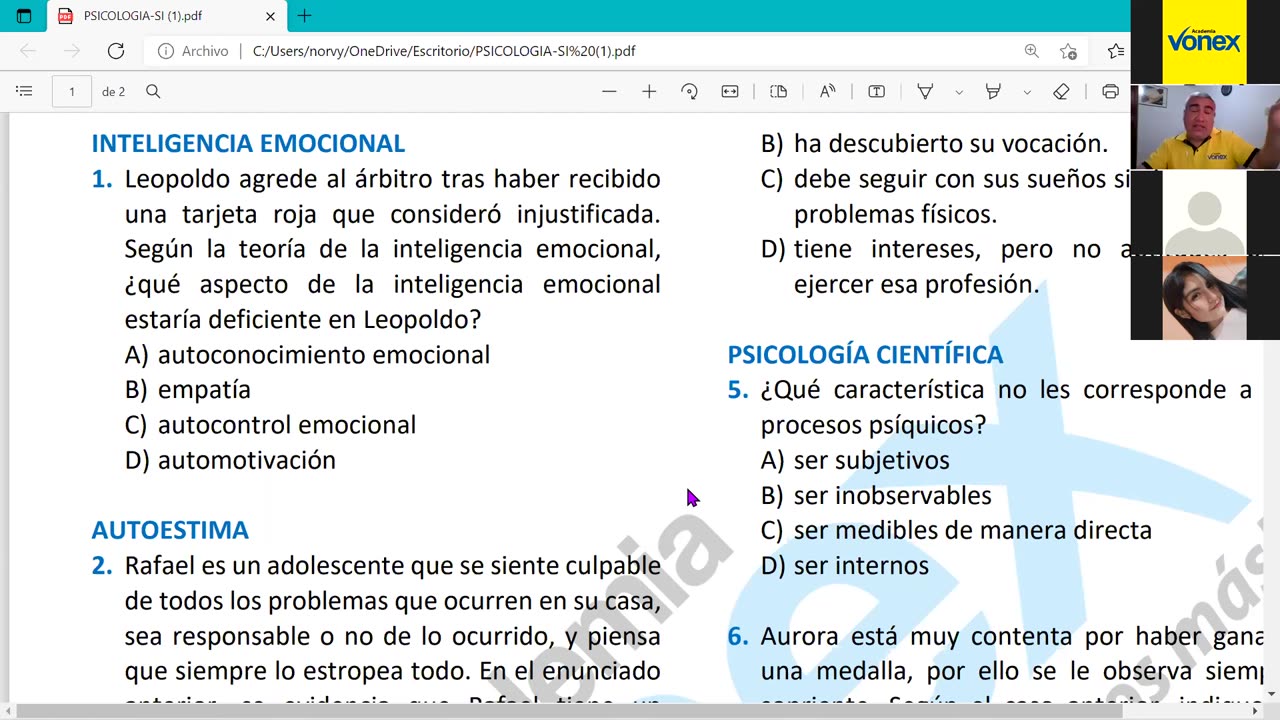The width and height of the screenshot is (1280, 720).
Task: Click answer option "A) autoconocimiento emocional"
Action: (x=308, y=355)
